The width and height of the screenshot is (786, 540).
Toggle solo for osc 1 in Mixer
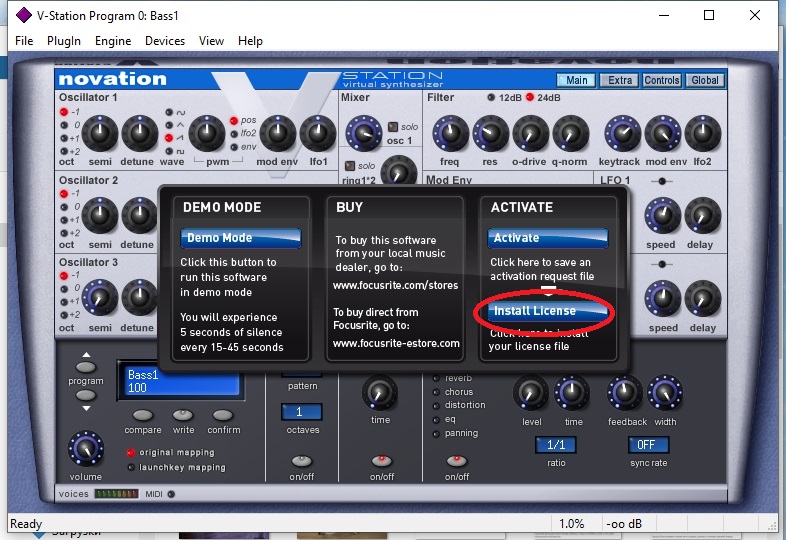393,127
